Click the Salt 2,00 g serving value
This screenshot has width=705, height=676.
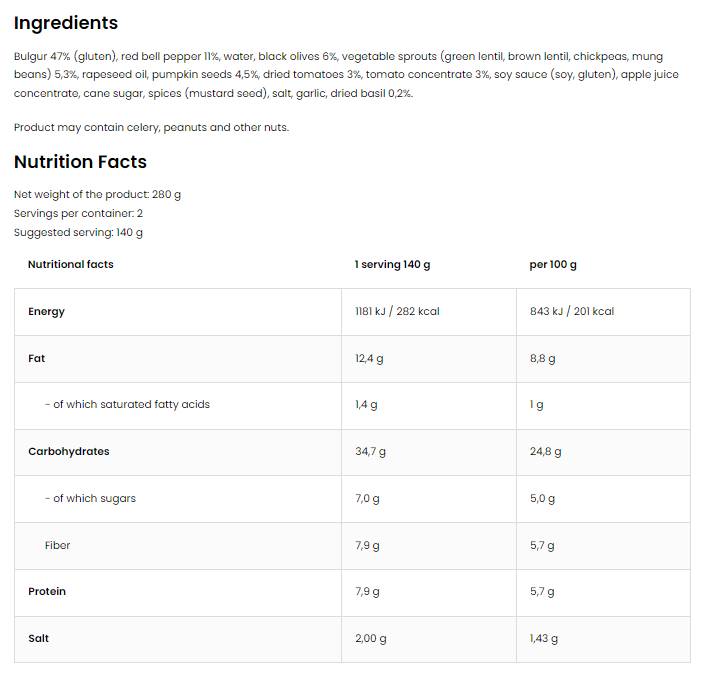point(370,639)
